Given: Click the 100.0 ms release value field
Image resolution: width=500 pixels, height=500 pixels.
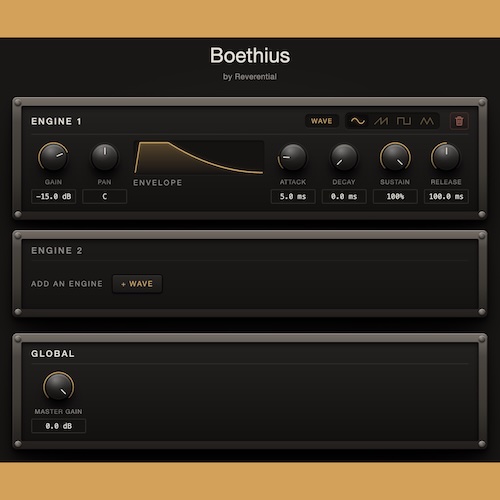Looking at the screenshot, I should (446, 196).
